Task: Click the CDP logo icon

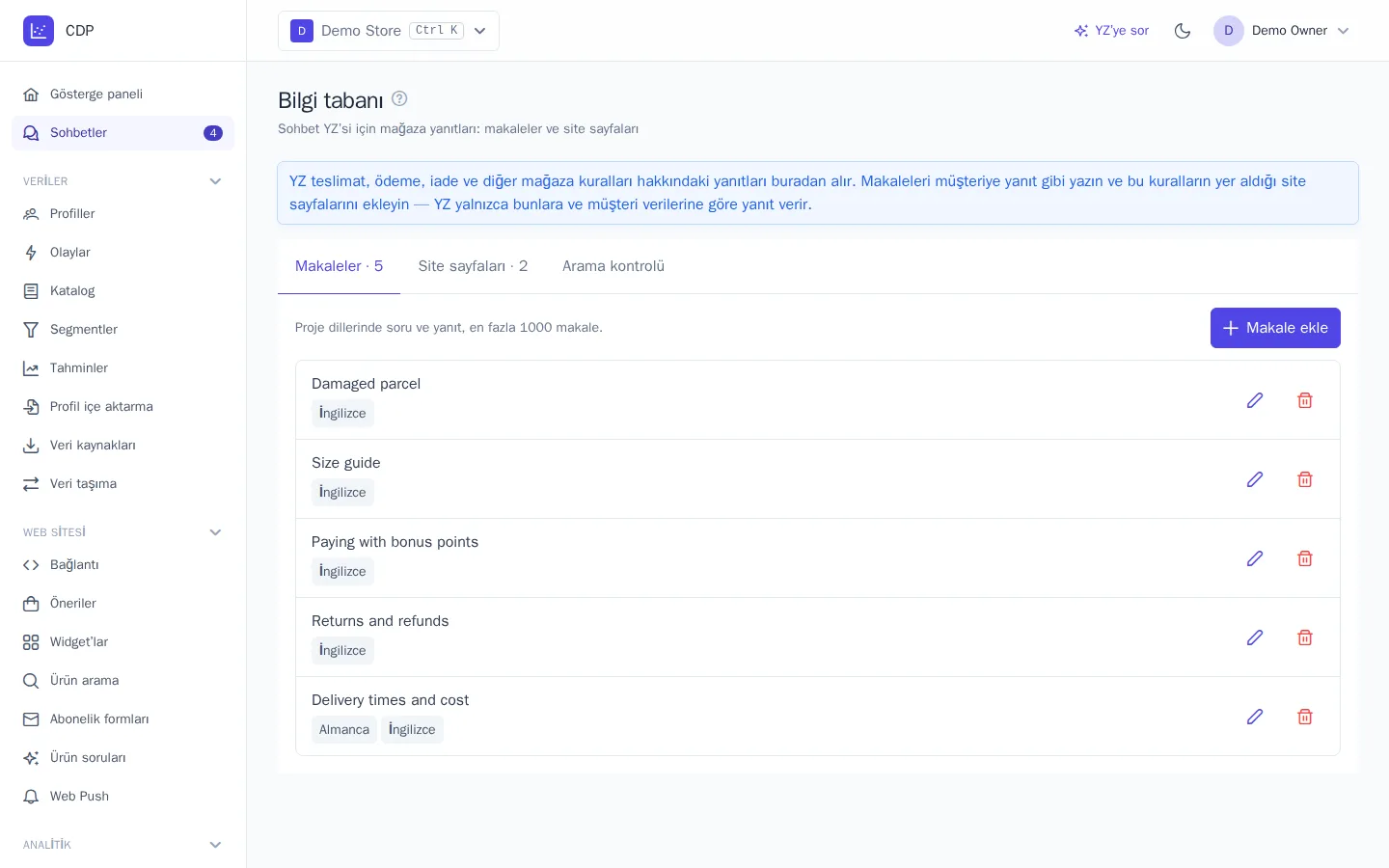Action: pyautogui.click(x=39, y=31)
